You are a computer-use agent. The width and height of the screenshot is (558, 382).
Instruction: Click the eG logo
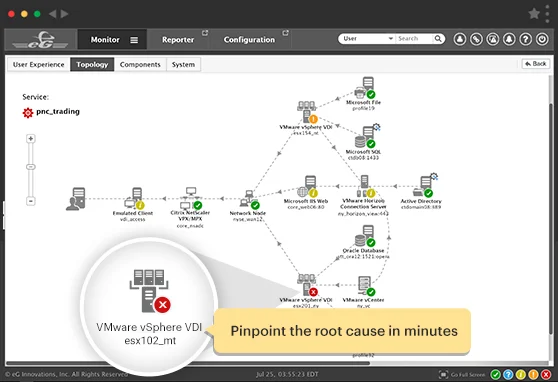[40, 40]
